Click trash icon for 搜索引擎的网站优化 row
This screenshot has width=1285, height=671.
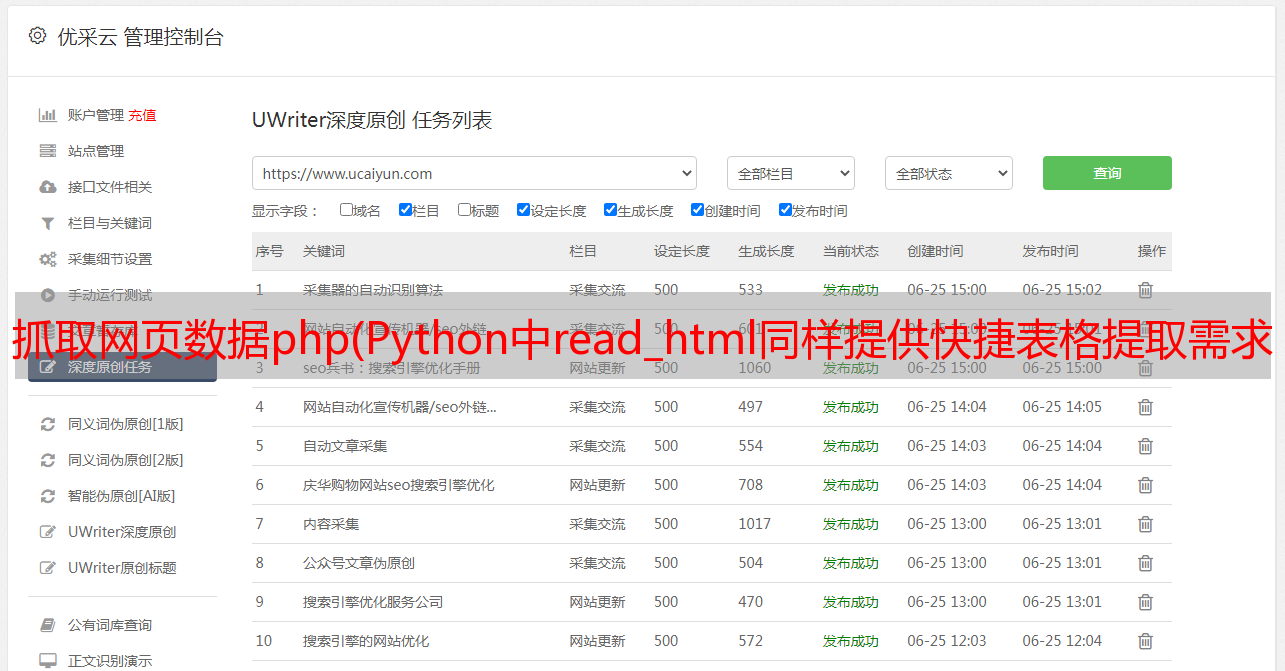(1145, 641)
